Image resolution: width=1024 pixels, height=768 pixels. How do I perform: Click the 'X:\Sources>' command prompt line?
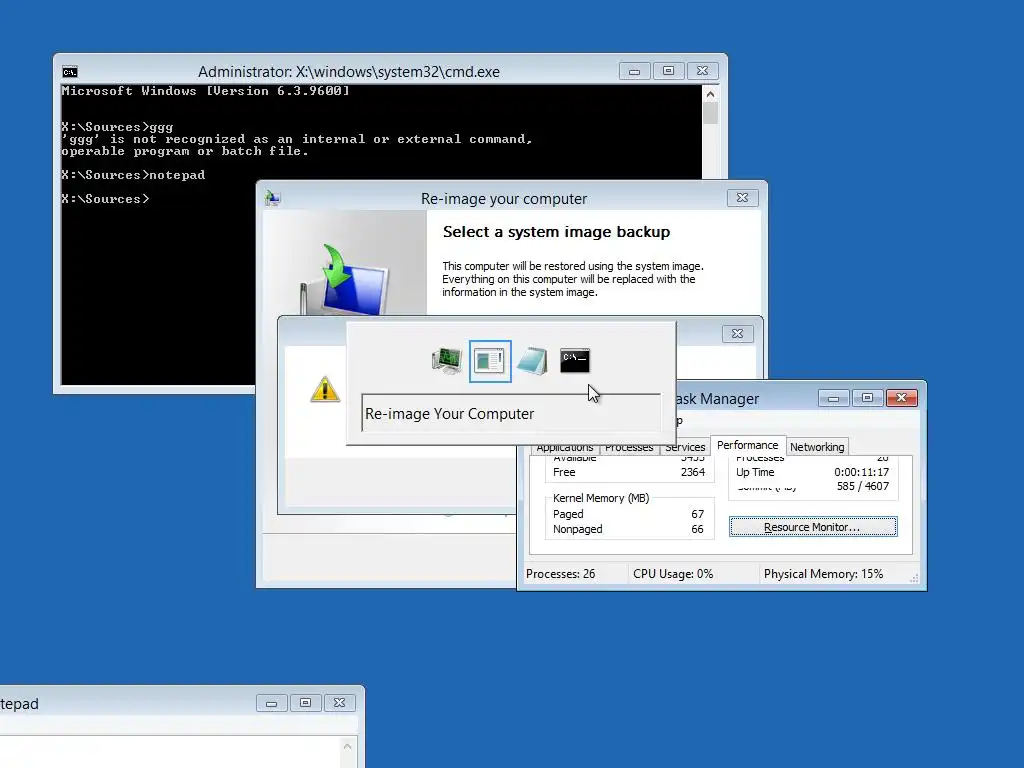(x=105, y=199)
